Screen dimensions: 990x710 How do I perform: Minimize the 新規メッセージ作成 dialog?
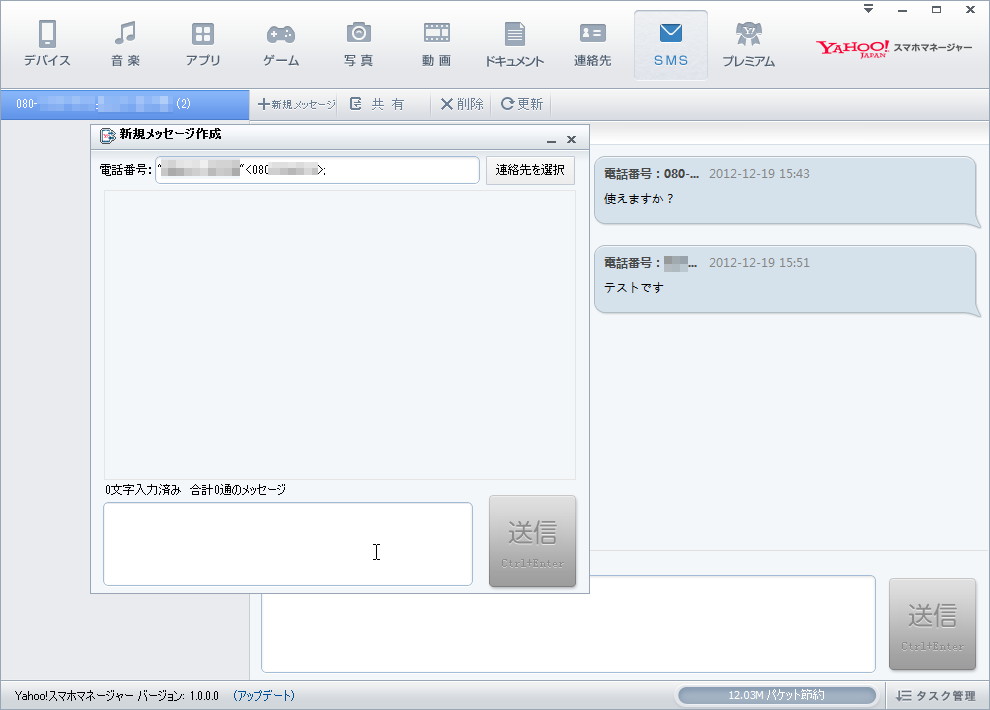(x=551, y=139)
